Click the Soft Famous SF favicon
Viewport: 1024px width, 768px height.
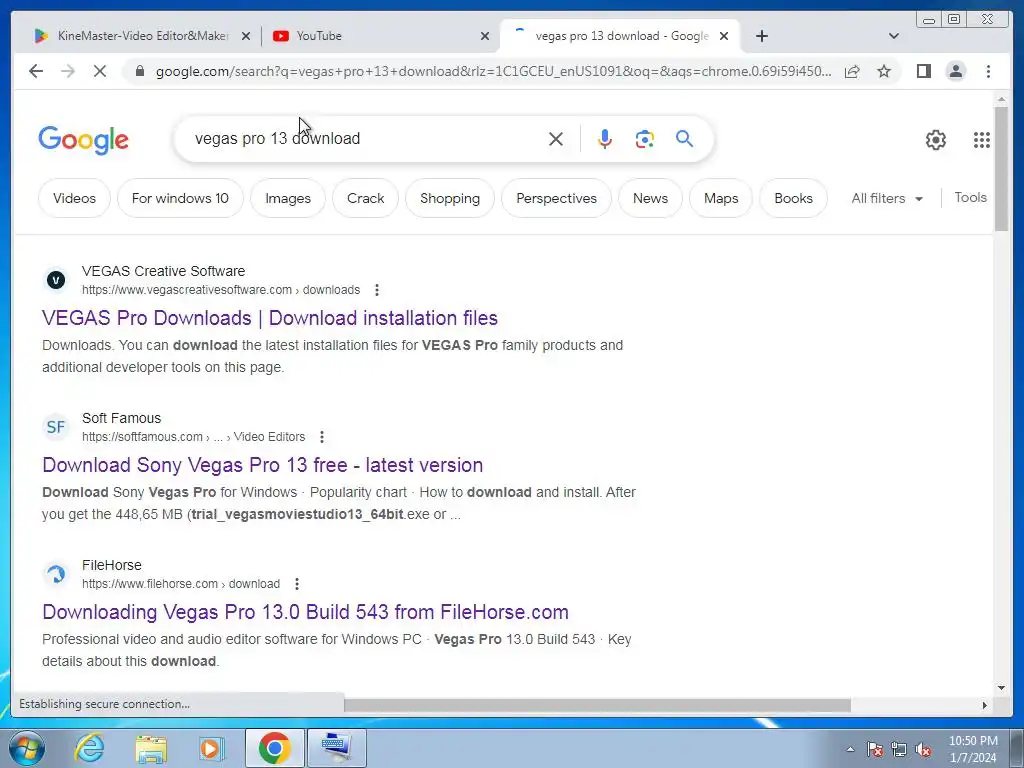coord(56,427)
